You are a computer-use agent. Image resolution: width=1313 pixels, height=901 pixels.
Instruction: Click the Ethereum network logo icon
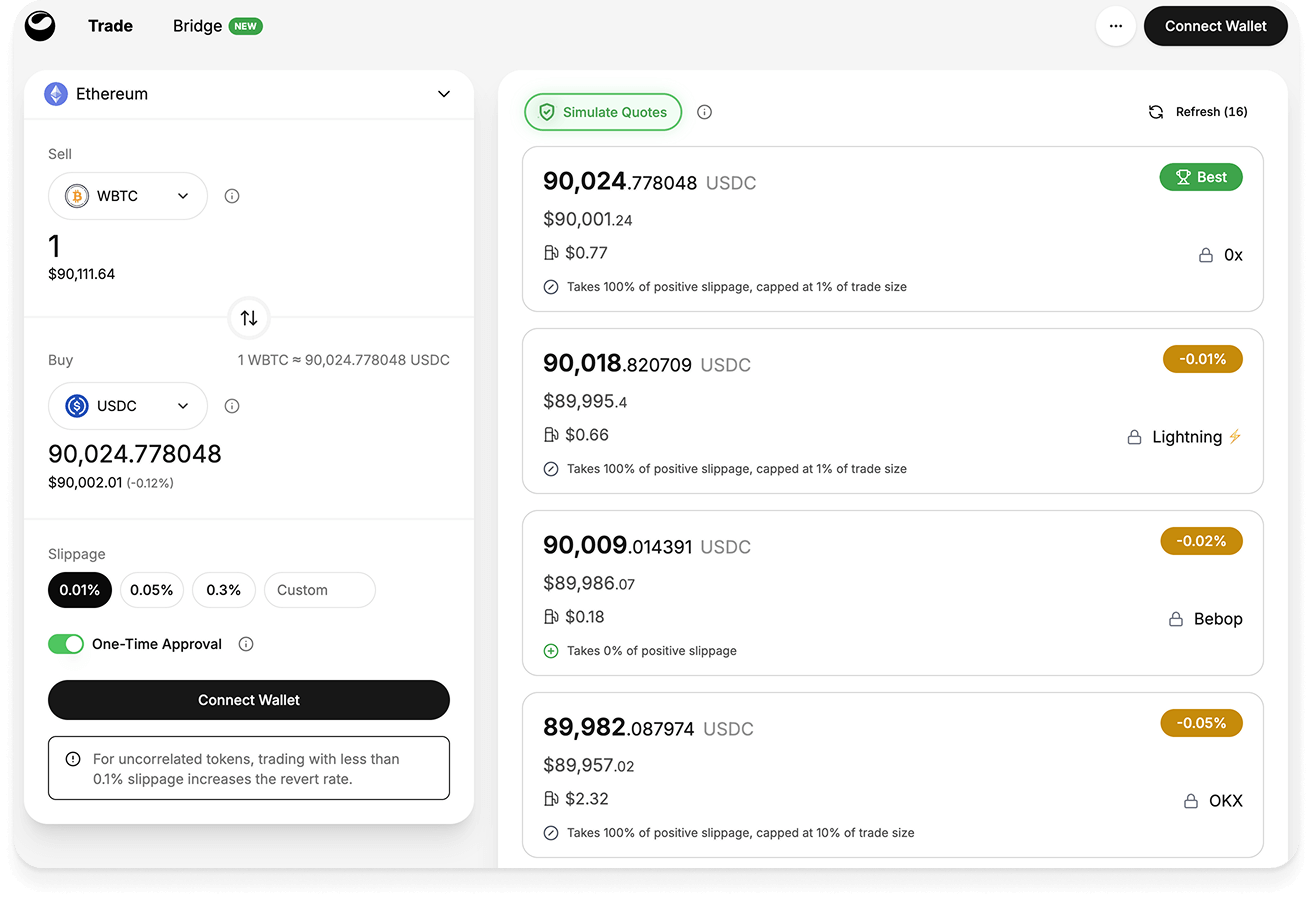56,94
